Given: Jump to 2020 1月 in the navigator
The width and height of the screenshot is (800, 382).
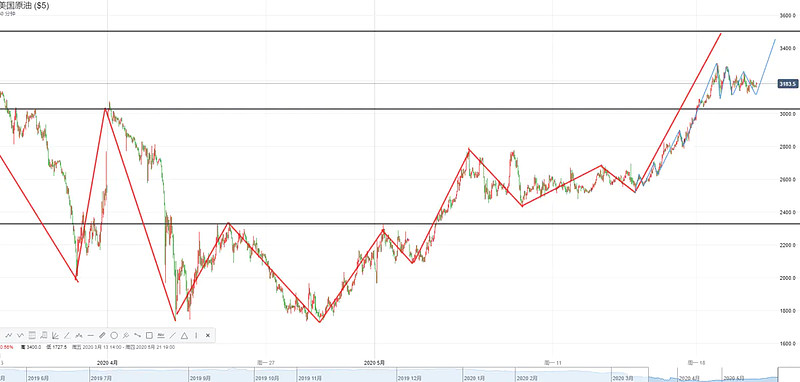Looking at the screenshot, I should [x=474, y=378].
